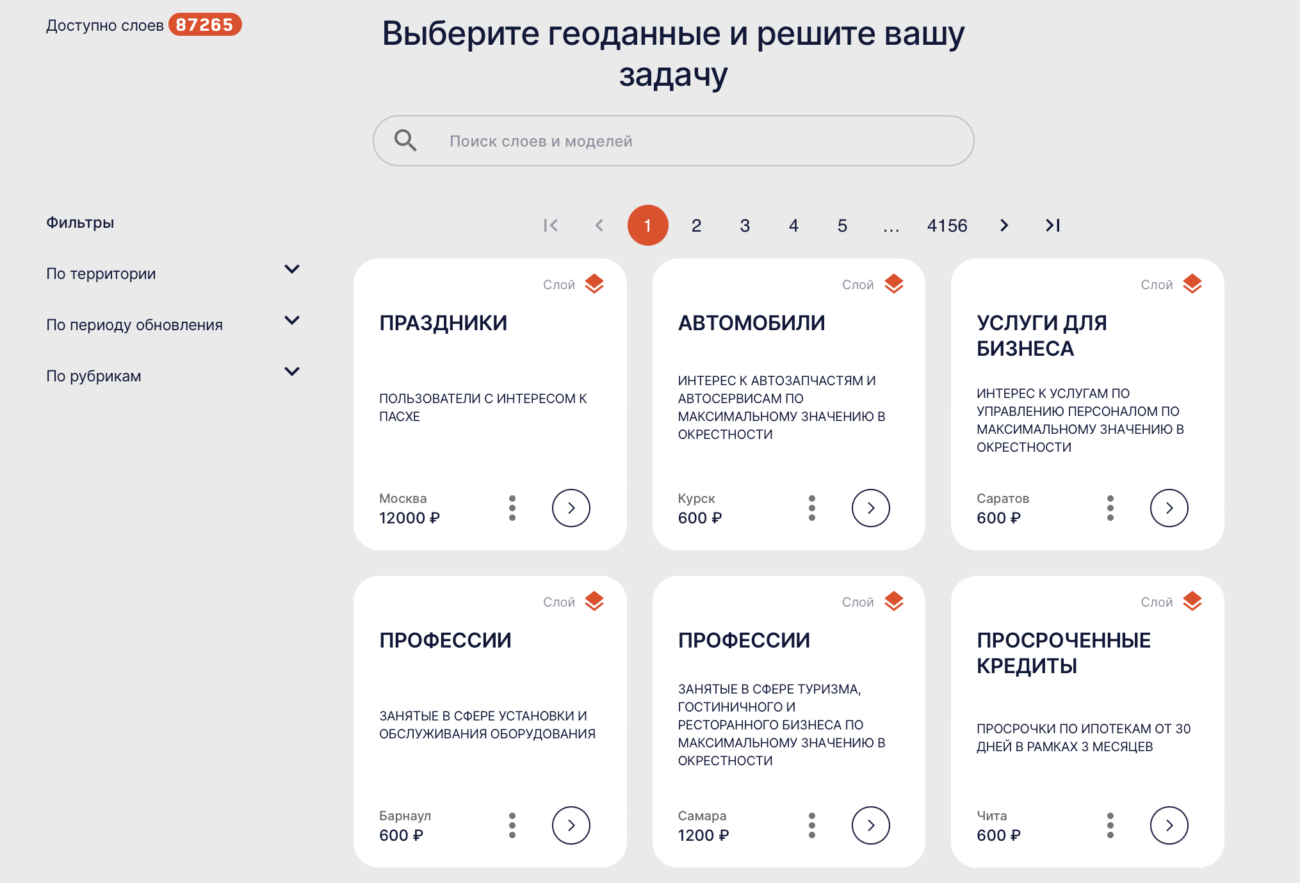Select page 5 in pagination
This screenshot has height=883, width=1300.
(x=842, y=225)
